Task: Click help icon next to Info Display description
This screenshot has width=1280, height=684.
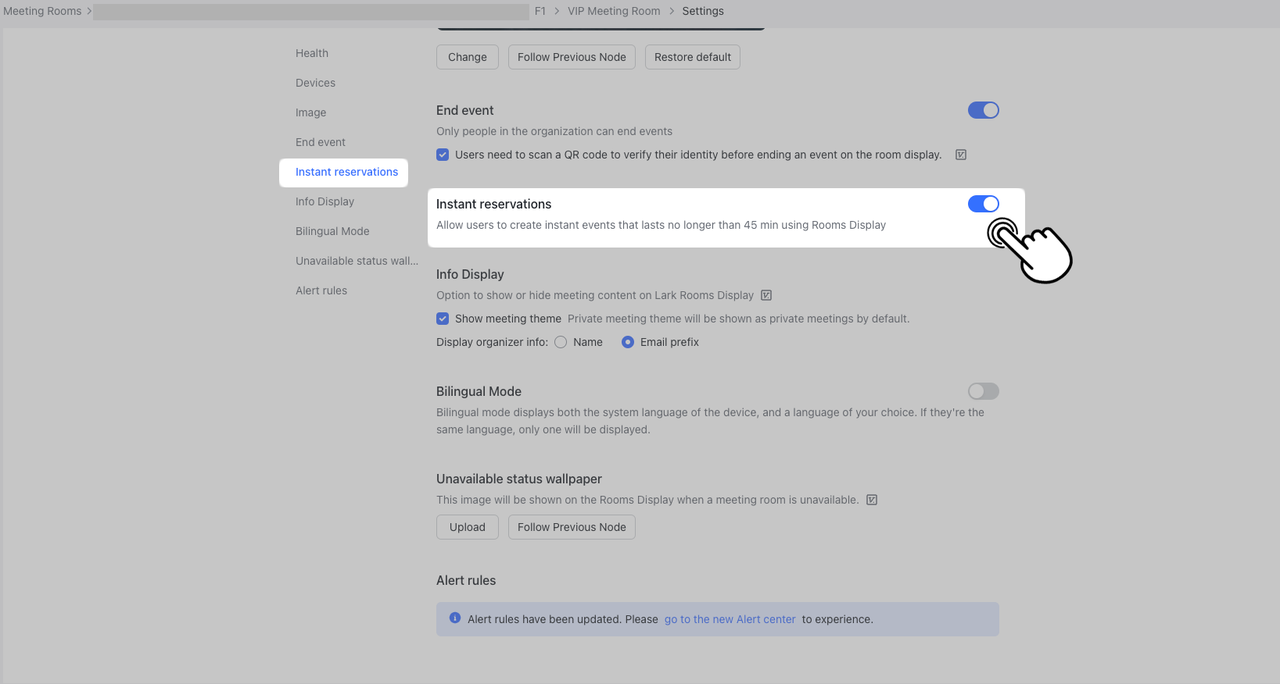Action: click(766, 295)
